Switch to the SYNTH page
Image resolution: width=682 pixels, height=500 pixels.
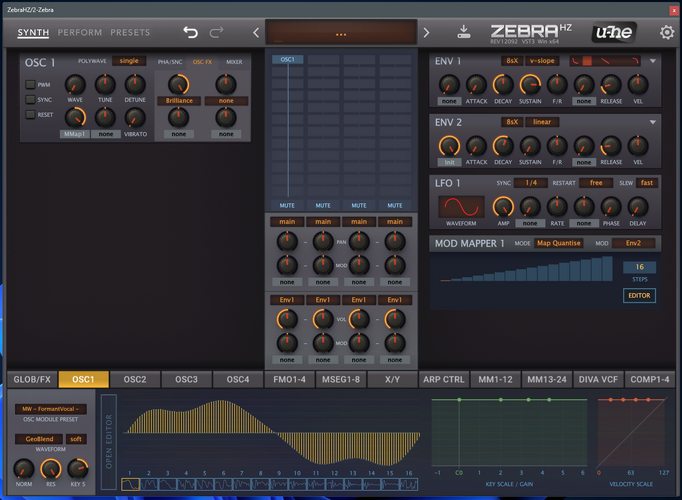point(33,33)
